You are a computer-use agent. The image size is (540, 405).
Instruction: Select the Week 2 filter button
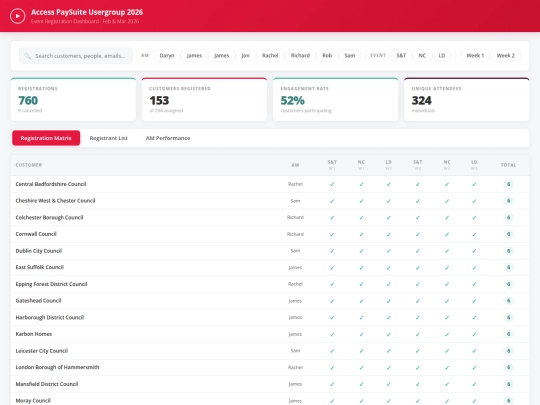point(506,55)
